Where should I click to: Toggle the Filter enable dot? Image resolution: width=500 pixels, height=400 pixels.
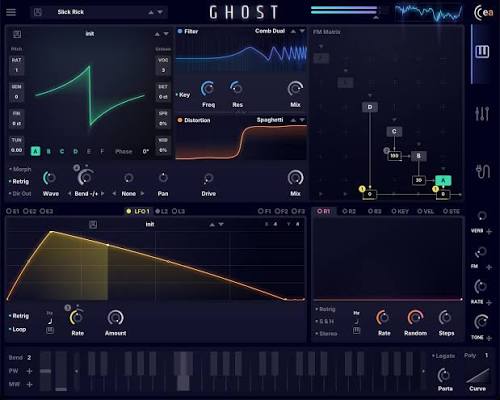180,31
